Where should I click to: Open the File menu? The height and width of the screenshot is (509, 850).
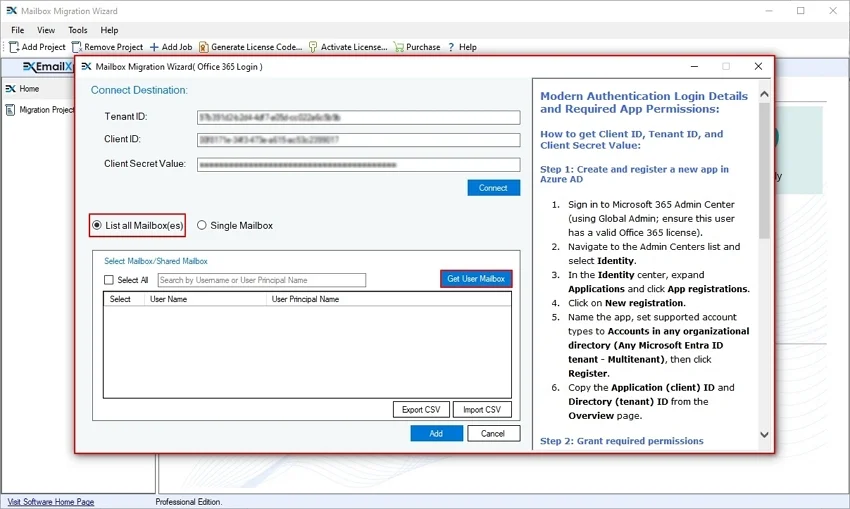click(17, 30)
